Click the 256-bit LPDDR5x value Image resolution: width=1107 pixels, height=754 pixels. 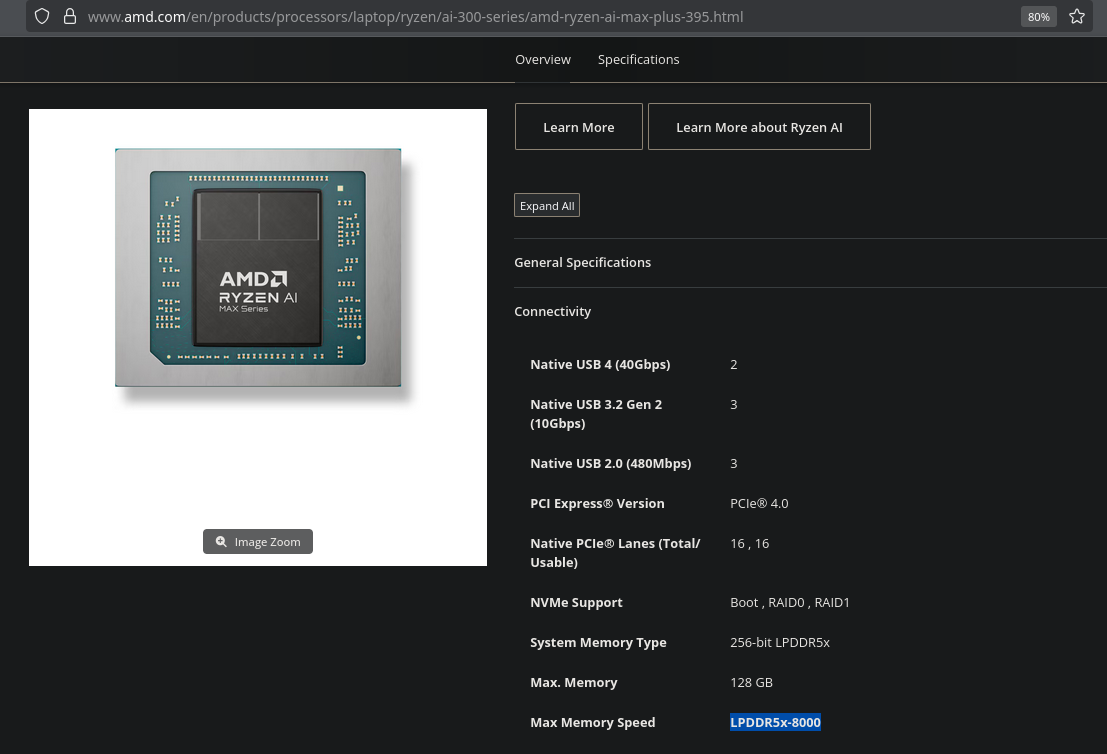coord(779,642)
